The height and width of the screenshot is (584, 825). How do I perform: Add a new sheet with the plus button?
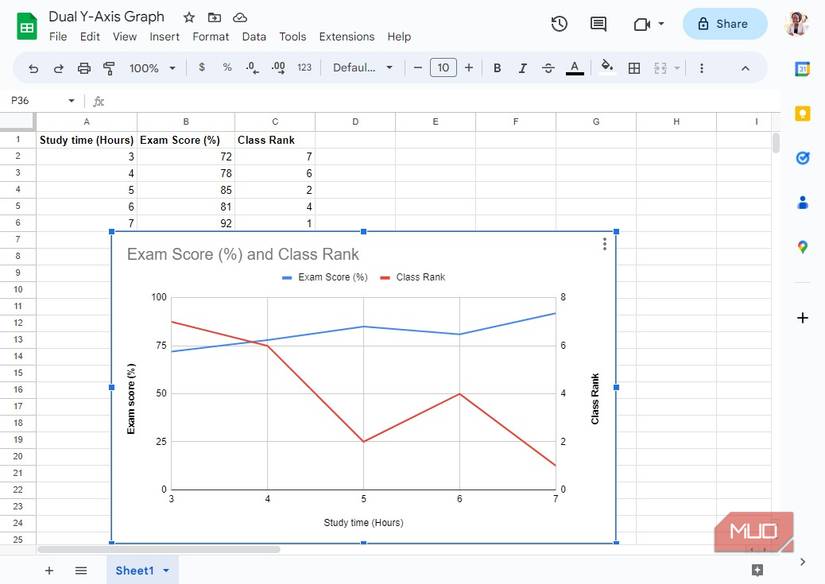tap(48, 570)
